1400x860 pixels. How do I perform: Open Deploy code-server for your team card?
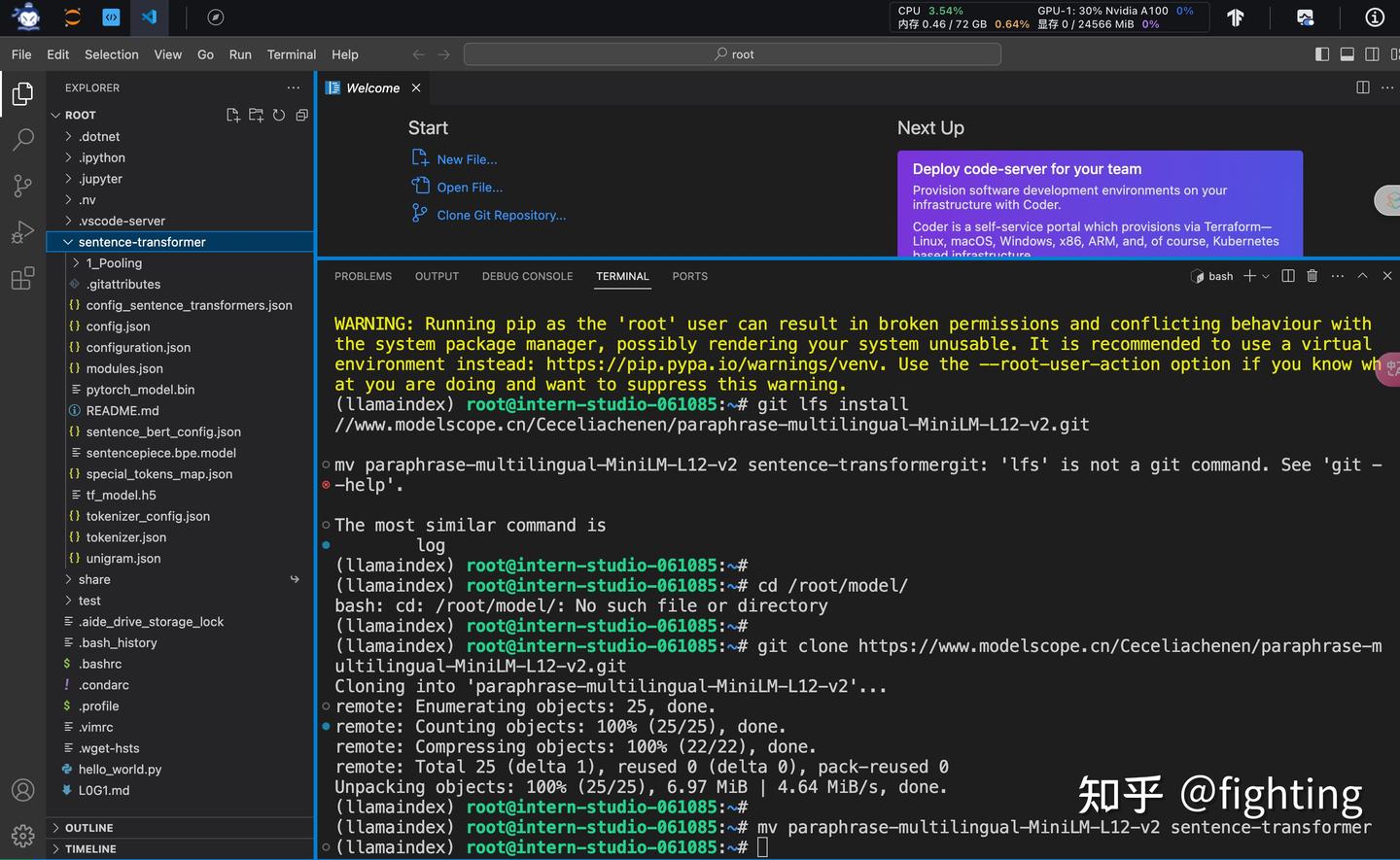(1100, 203)
